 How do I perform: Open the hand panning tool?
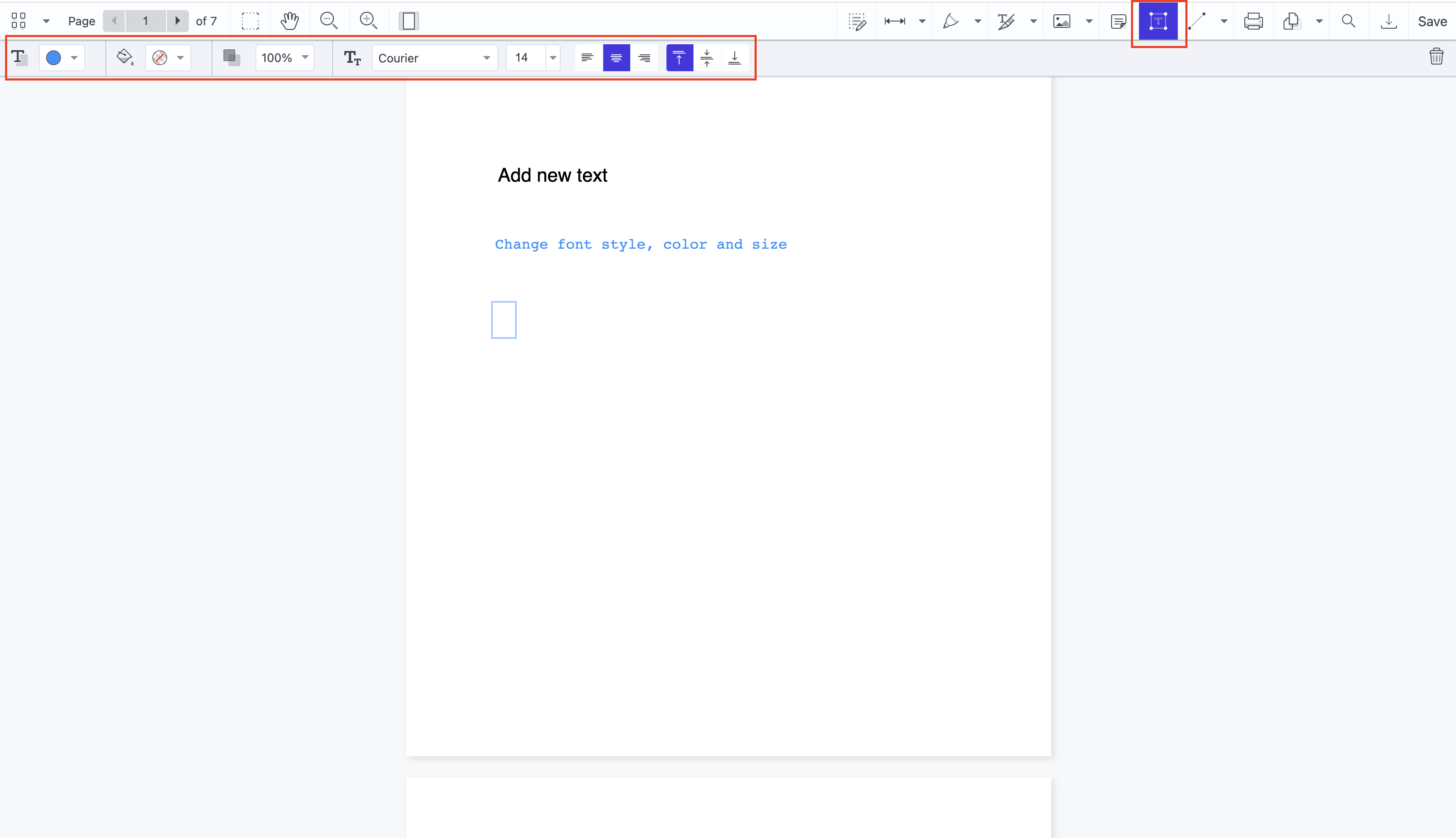(290, 21)
